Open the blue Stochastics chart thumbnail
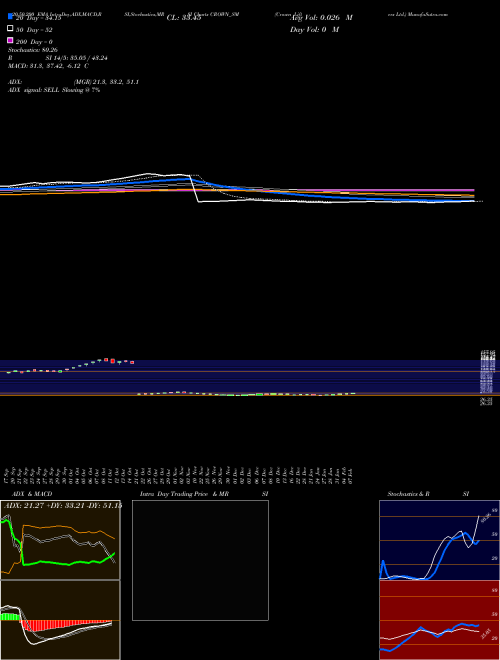The height and width of the screenshot is (660, 500). (x=439, y=540)
